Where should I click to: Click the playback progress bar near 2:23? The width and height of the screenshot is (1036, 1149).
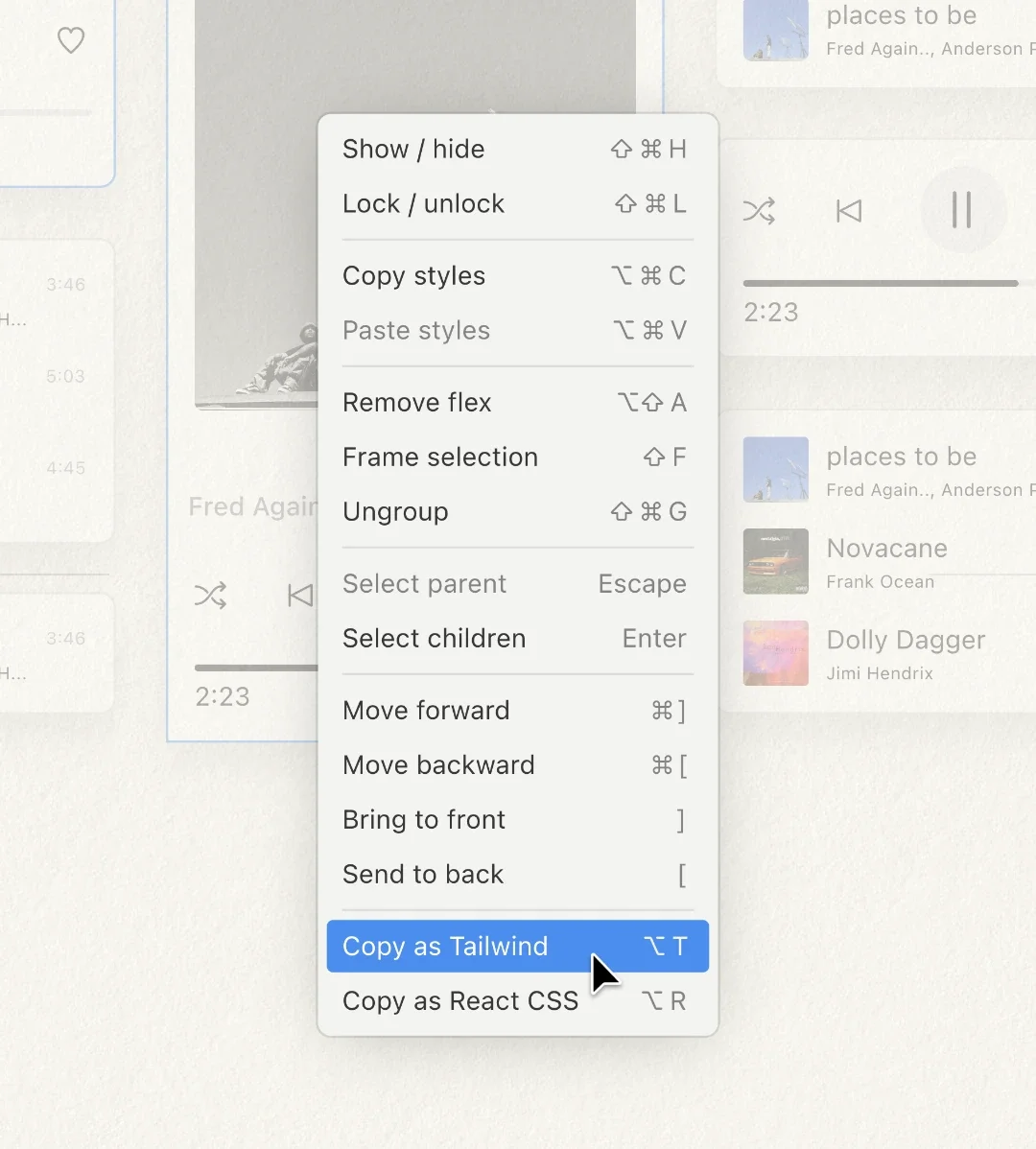881,283
